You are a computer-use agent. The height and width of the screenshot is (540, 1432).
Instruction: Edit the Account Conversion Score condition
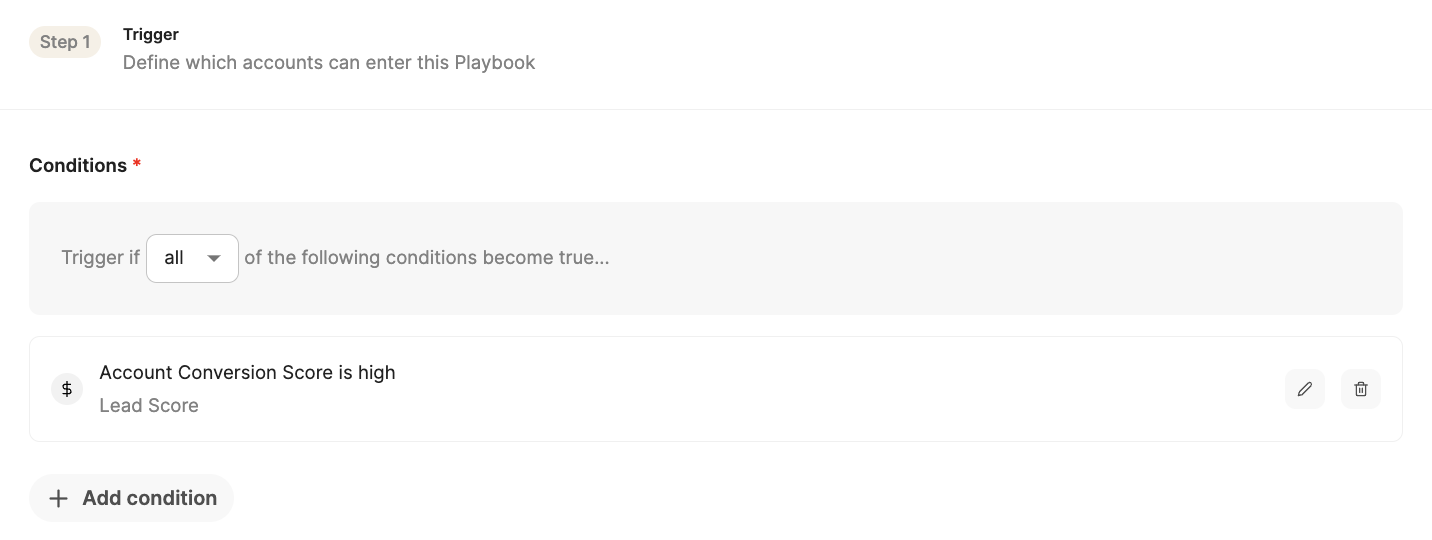(x=1304, y=389)
